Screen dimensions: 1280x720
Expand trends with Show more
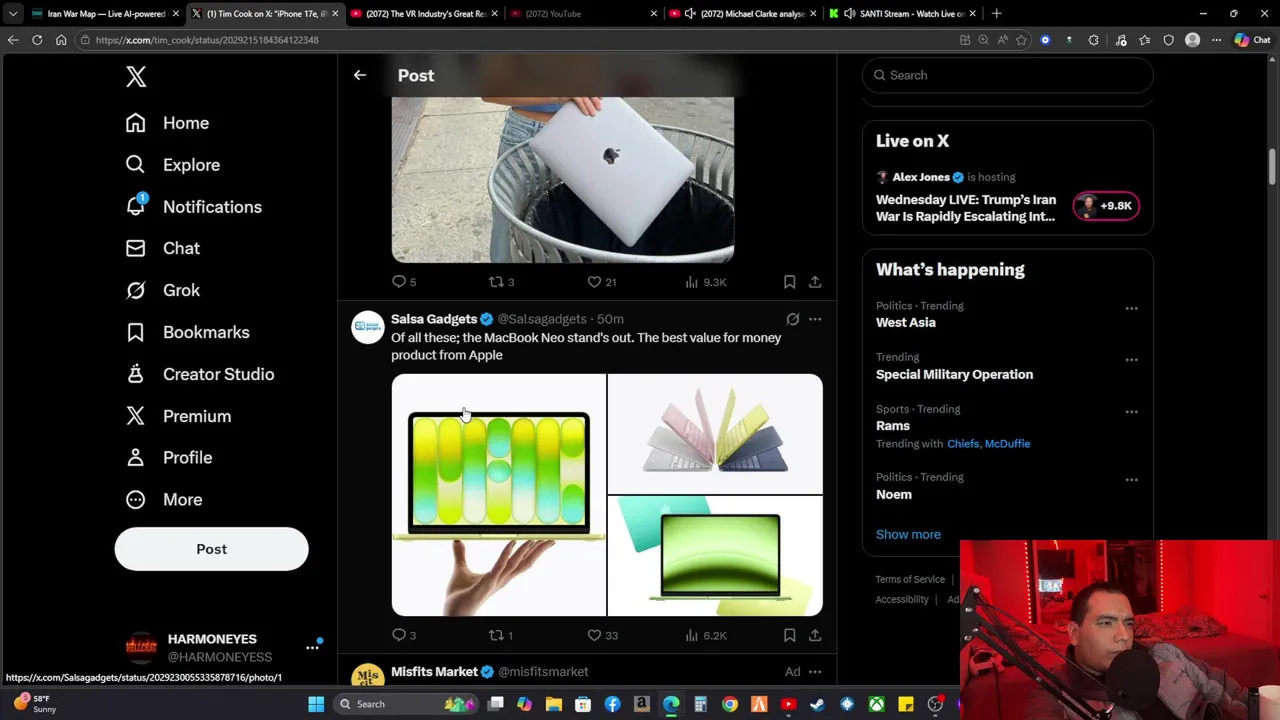(908, 534)
